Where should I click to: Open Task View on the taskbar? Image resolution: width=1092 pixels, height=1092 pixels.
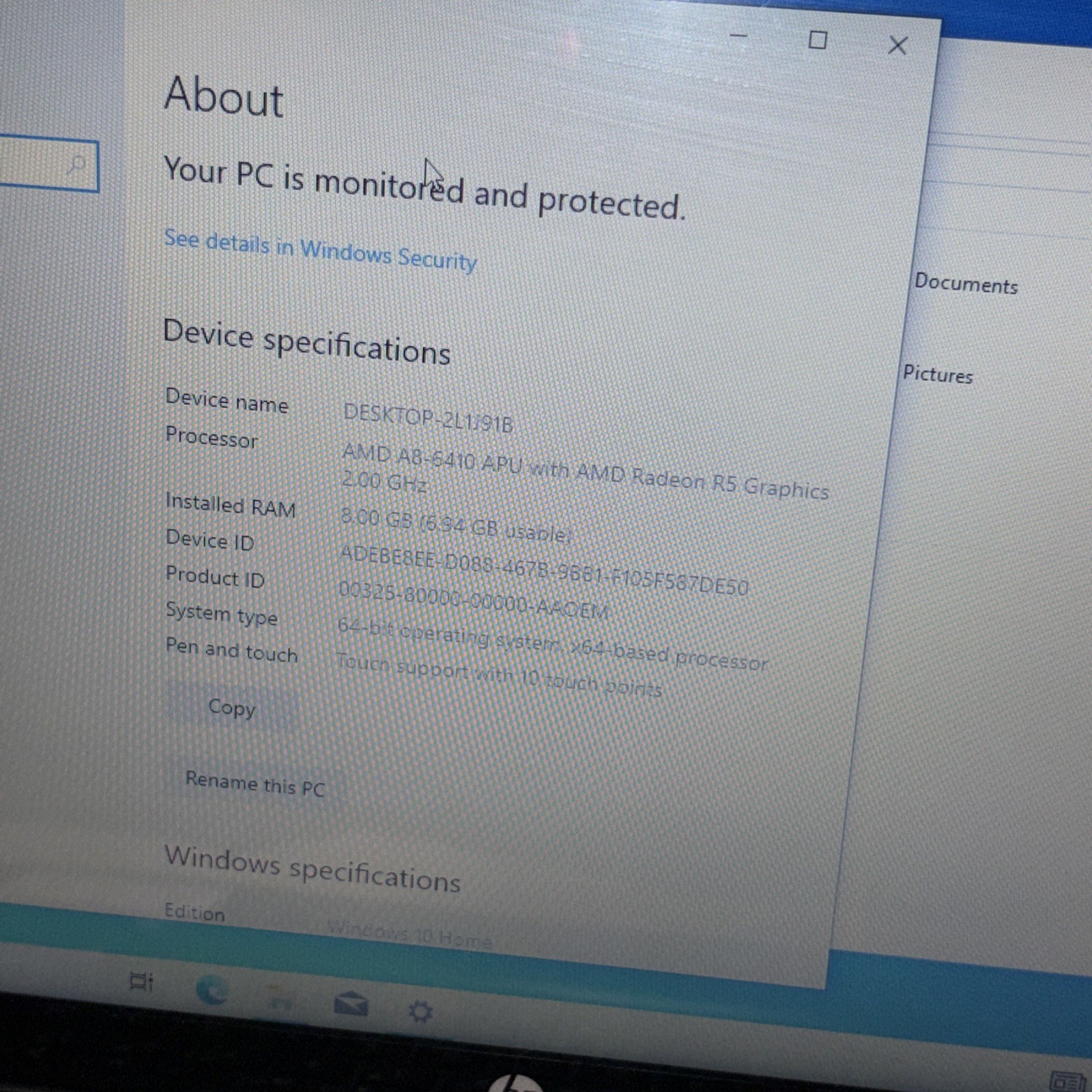tap(141, 982)
